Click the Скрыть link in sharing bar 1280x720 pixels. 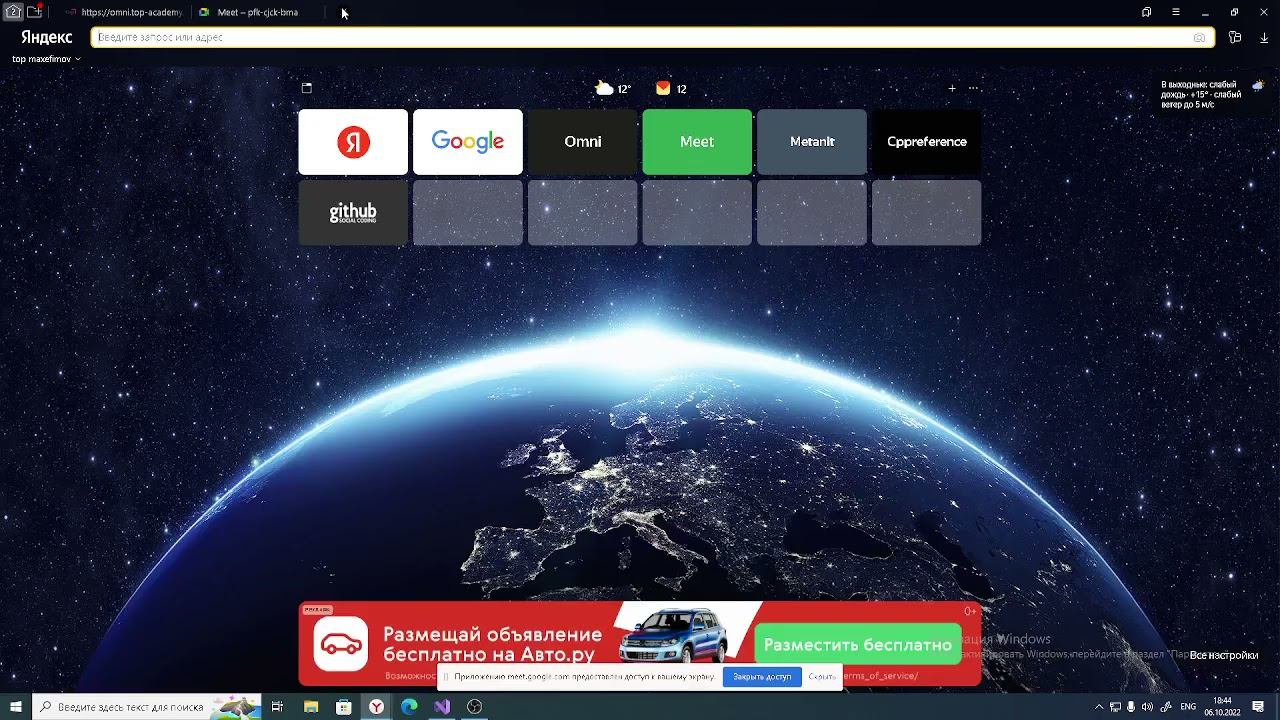point(821,677)
